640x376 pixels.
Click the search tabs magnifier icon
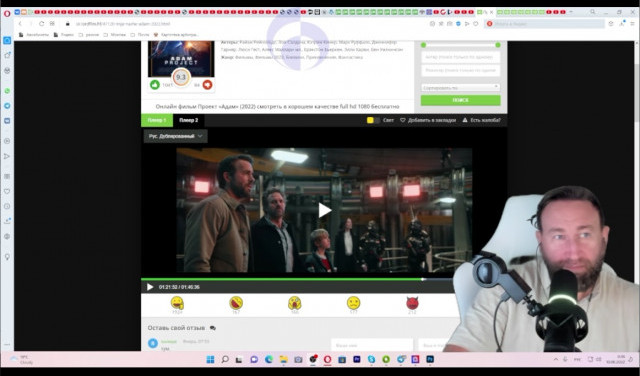click(592, 12)
